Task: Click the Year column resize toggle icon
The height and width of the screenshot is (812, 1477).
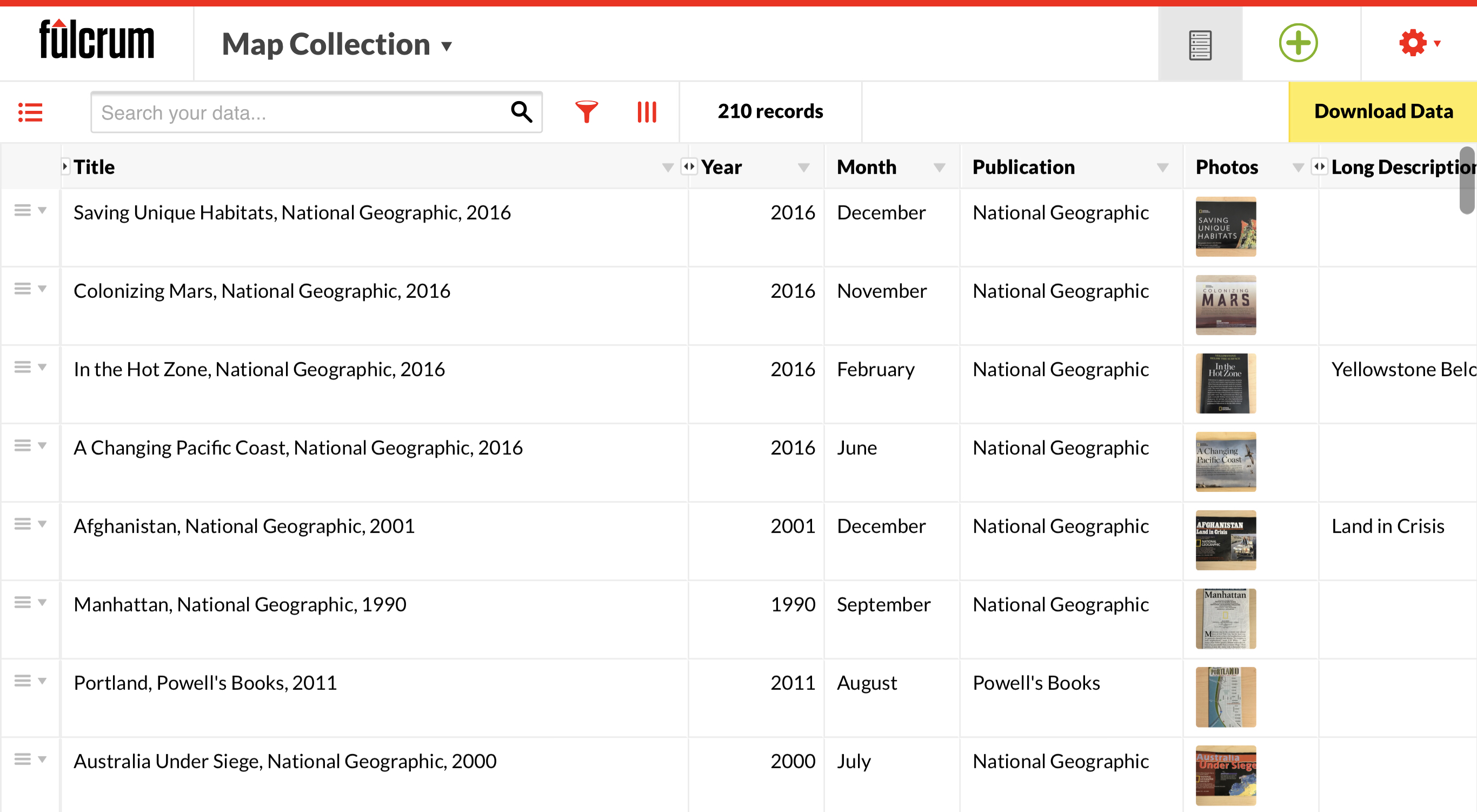Action: (689, 167)
